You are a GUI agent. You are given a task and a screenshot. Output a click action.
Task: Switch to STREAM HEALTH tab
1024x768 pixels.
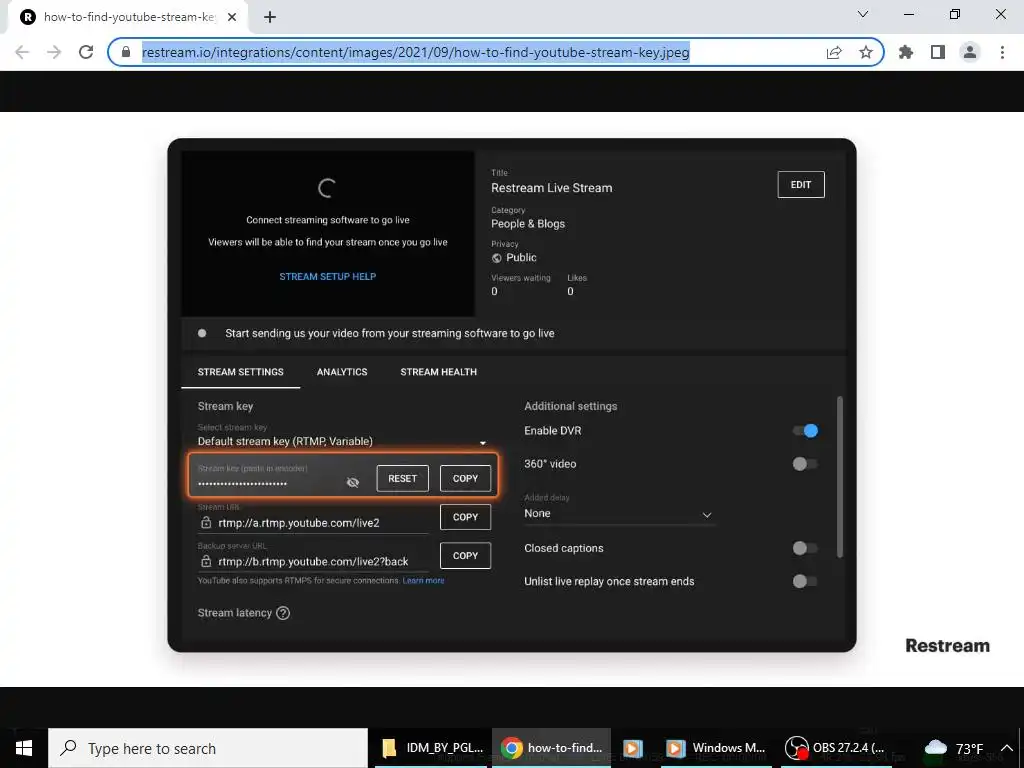(439, 372)
